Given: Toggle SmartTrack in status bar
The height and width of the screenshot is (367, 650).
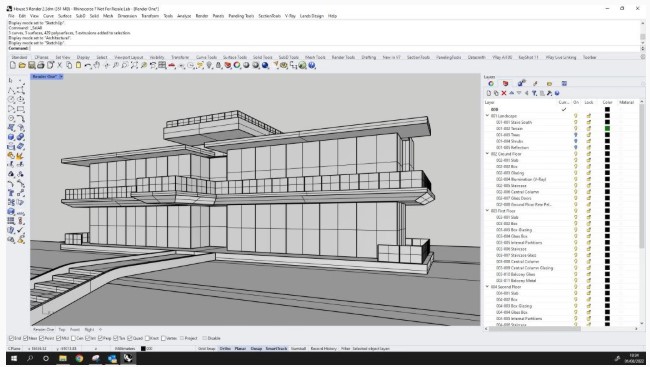Looking at the screenshot, I should (276, 349).
